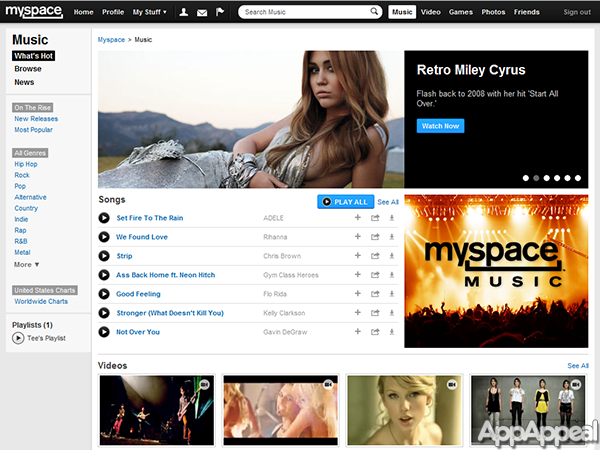600x450 pixels.
Task: Open the concert stage video thumbnail
Action: 157,410
